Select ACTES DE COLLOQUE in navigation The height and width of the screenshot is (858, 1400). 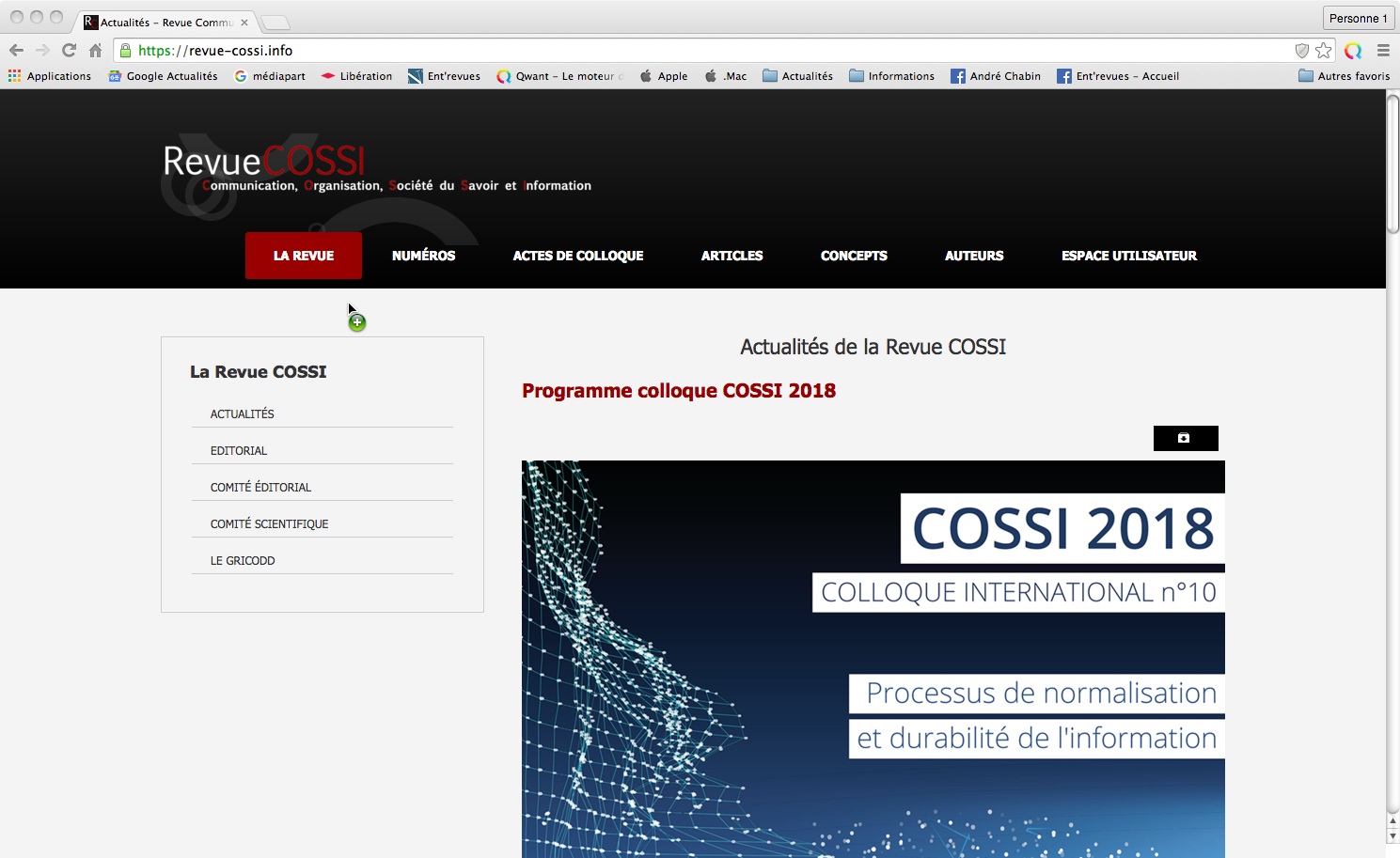(x=577, y=256)
